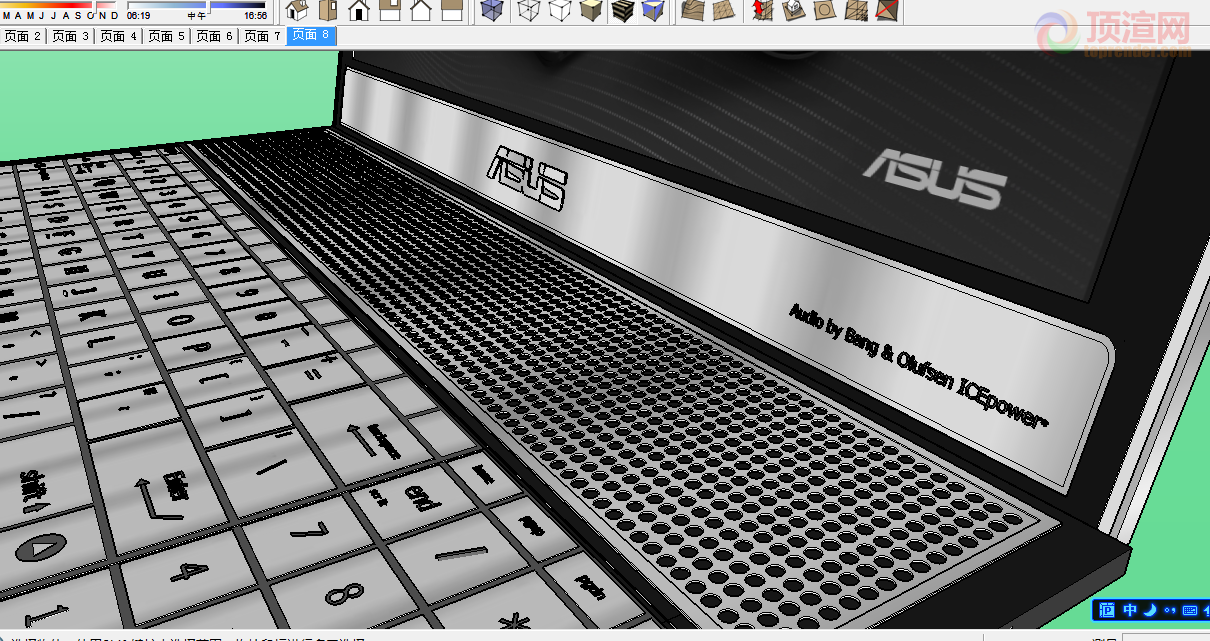The image size is (1210, 641).
Task: Adjust the shadow time-of-day slider
Action: pos(211,5)
